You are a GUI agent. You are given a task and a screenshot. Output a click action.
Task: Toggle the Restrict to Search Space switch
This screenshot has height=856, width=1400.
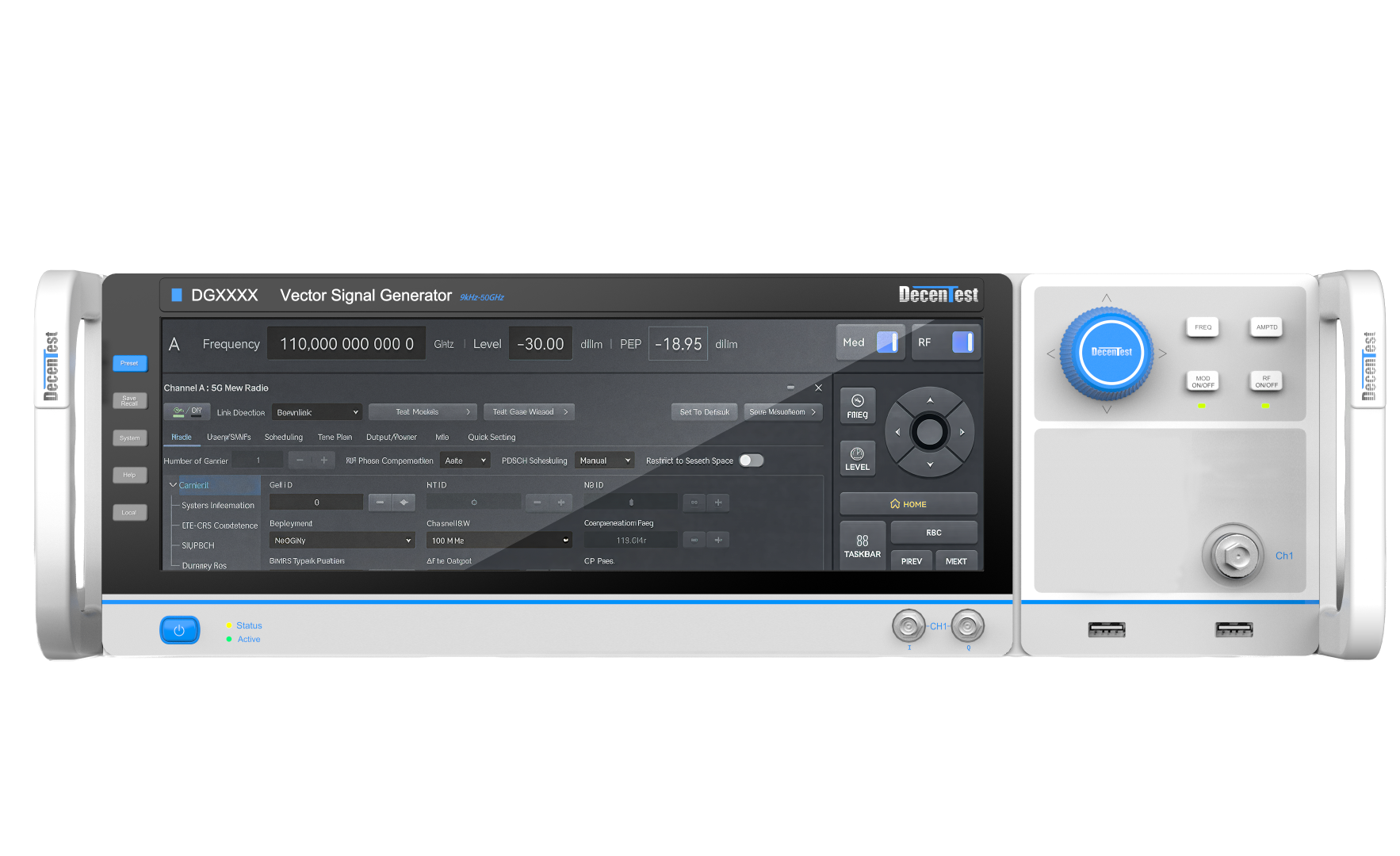tap(752, 460)
